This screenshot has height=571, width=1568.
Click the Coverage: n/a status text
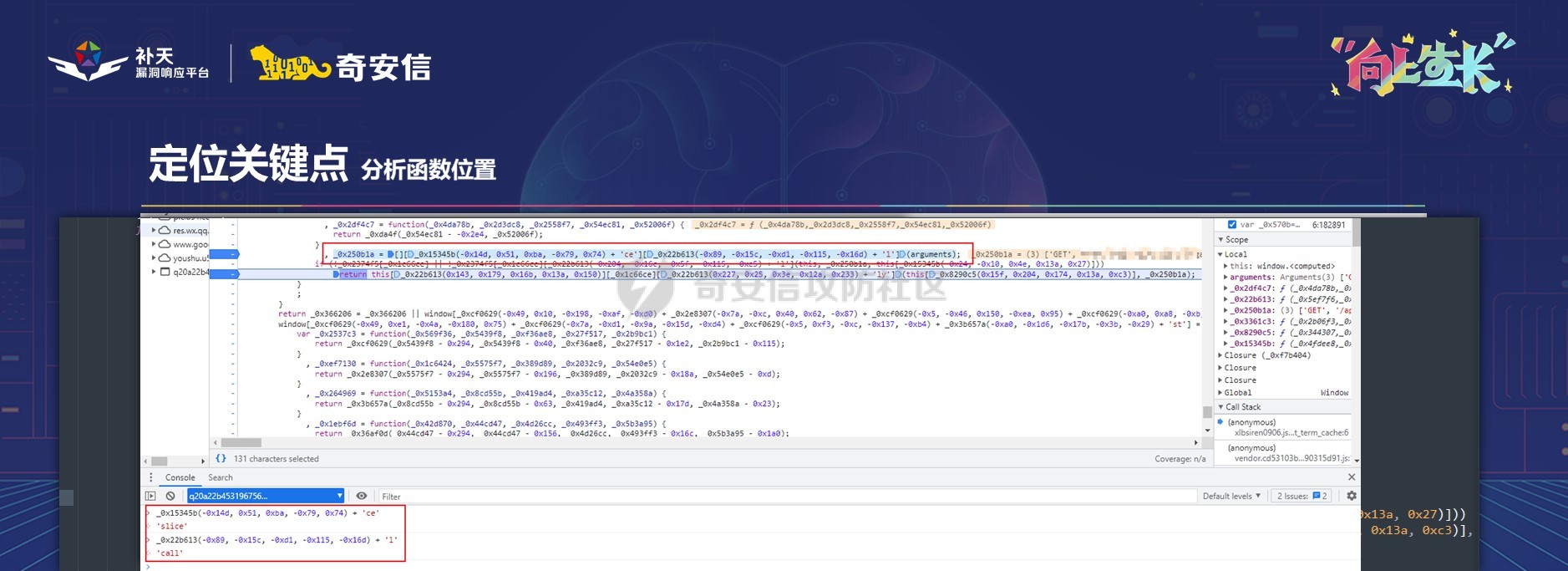pyautogui.click(x=1180, y=459)
